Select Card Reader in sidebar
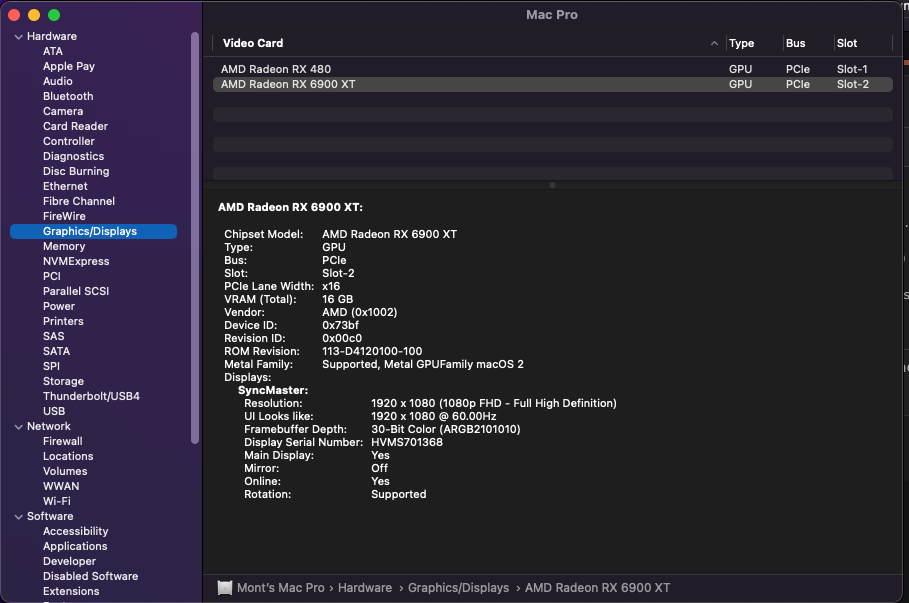The height and width of the screenshot is (603, 909). pyautogui.click(x=75, y=126)
